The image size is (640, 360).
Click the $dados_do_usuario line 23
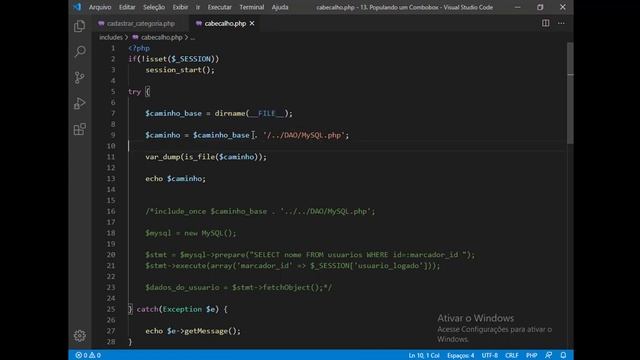[x=239, y=287]
